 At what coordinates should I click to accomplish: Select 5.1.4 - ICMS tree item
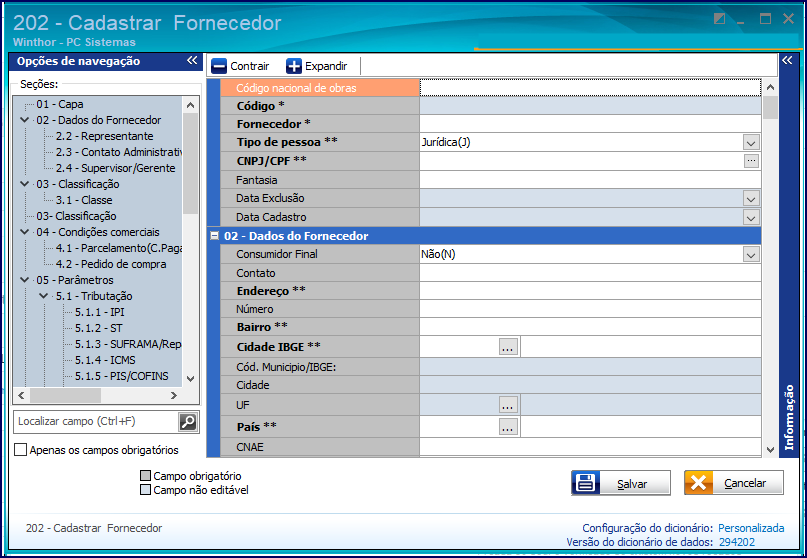click(x=105, y=359)
